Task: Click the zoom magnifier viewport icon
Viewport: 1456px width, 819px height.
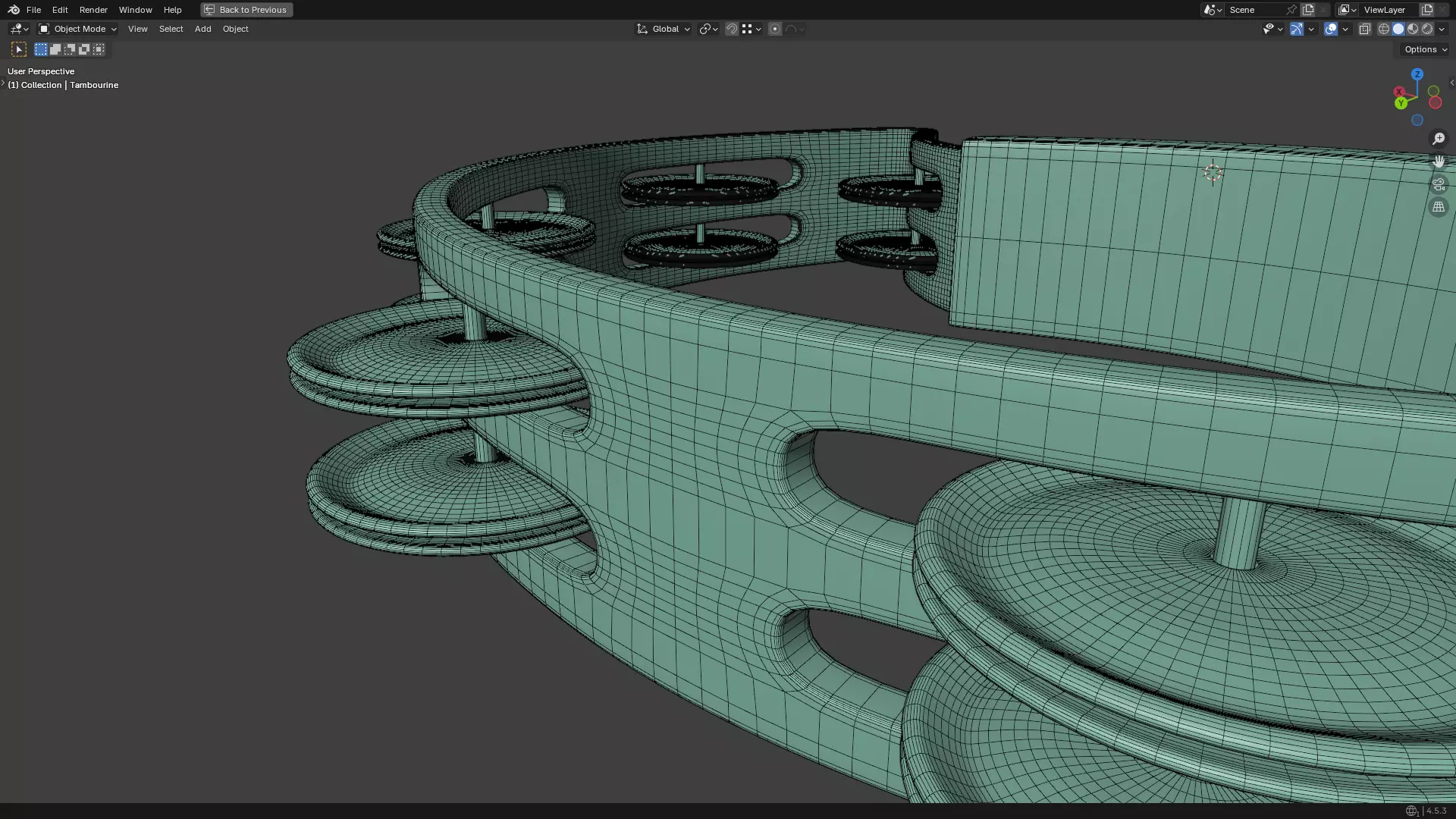Action: (1439, 139)
